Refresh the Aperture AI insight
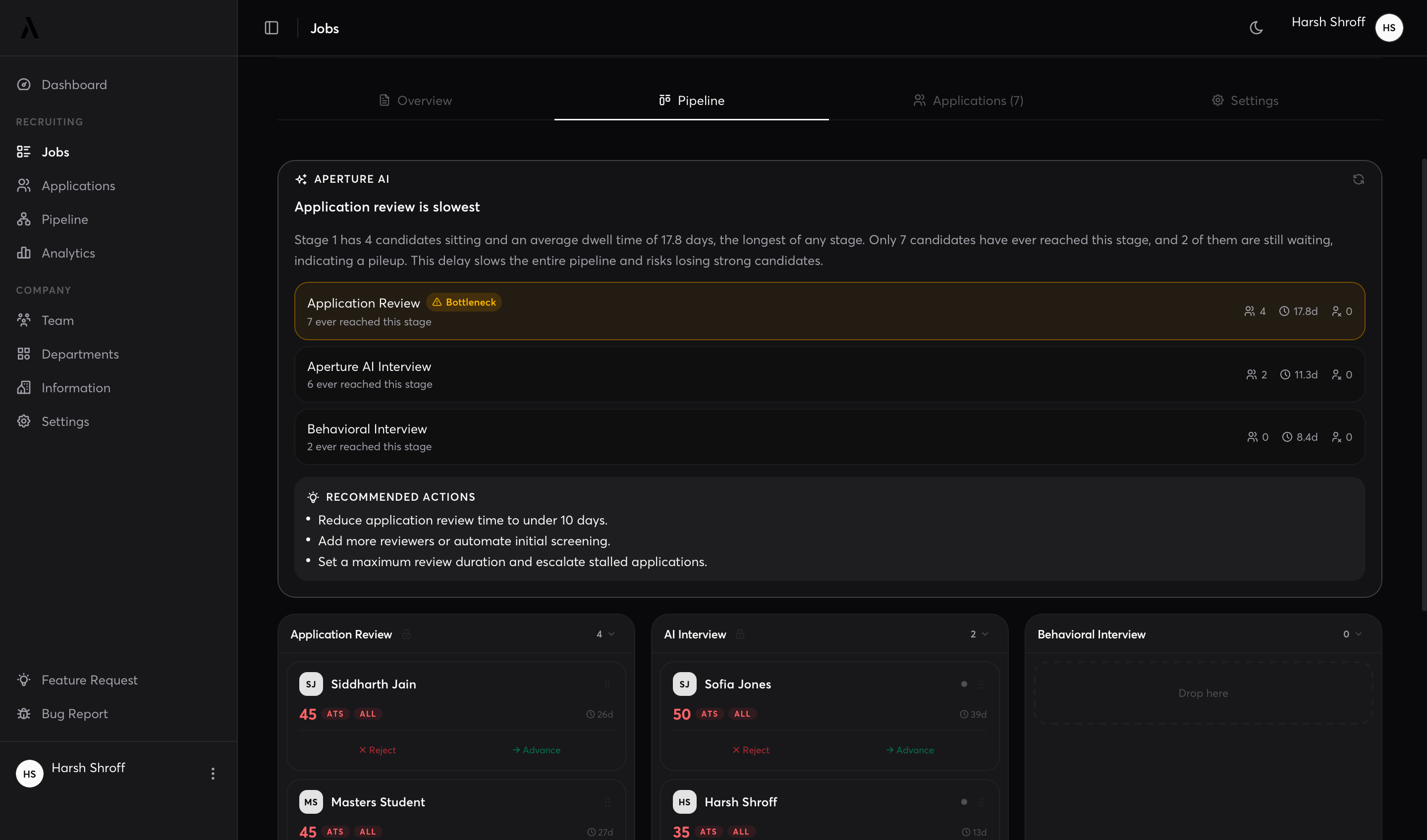 [x=1358, y=179]
